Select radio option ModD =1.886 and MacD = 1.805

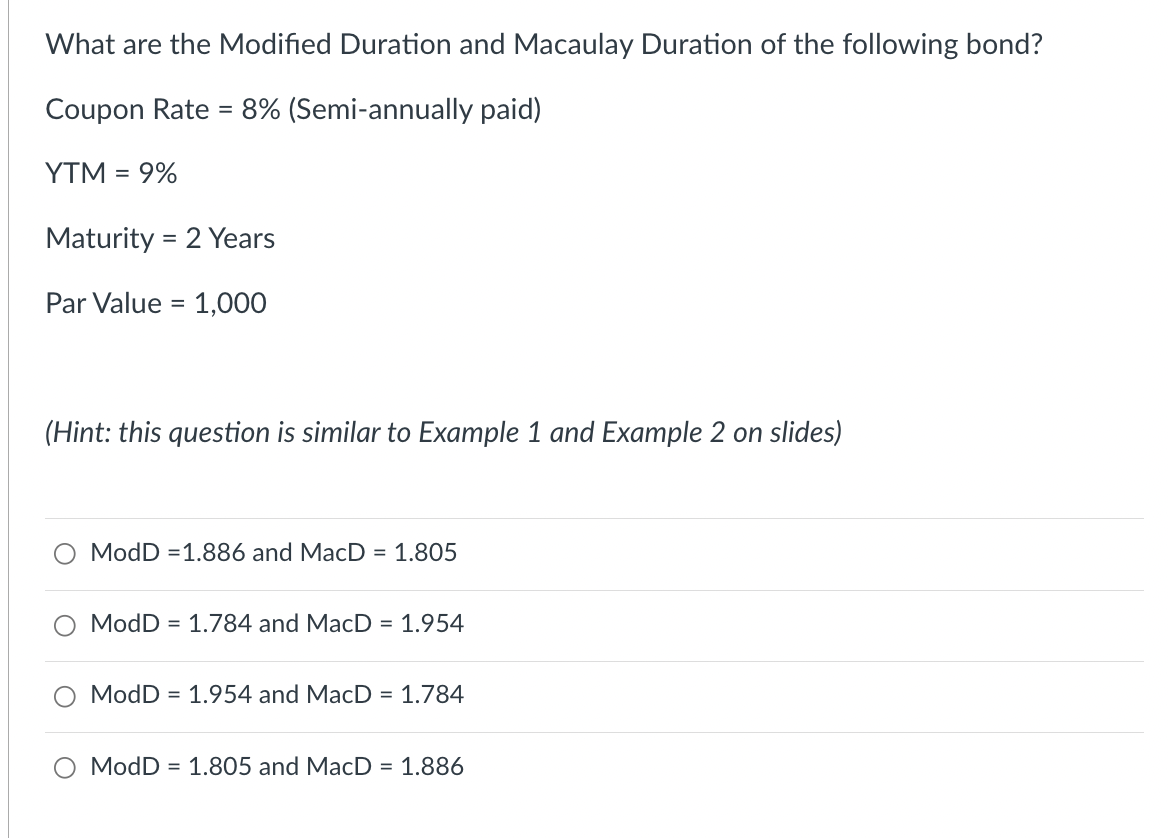pyautogui.click(x=65, y=553)
